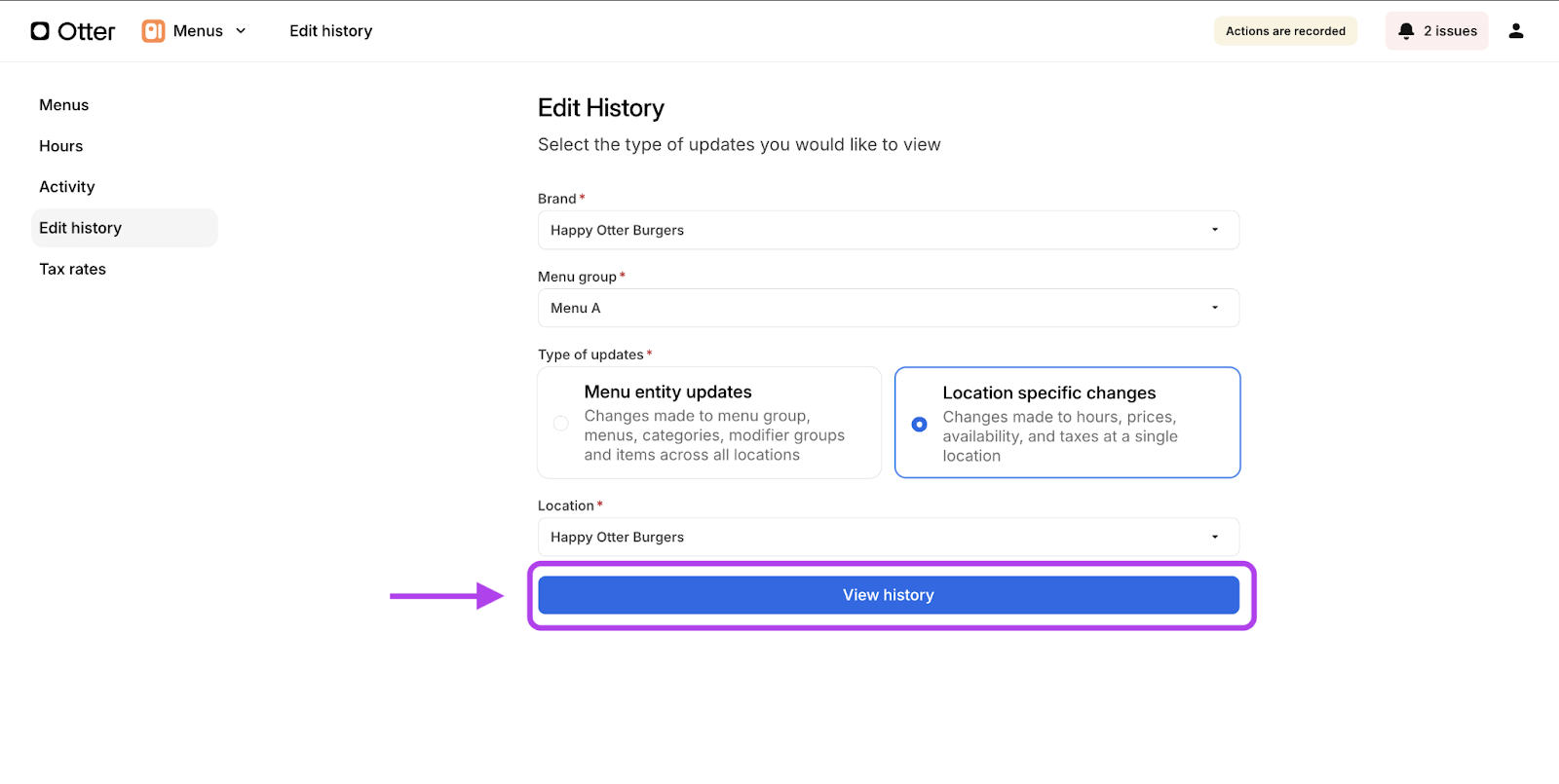
Task: Go to Menus in sidebar
Action: click(64, 105)
